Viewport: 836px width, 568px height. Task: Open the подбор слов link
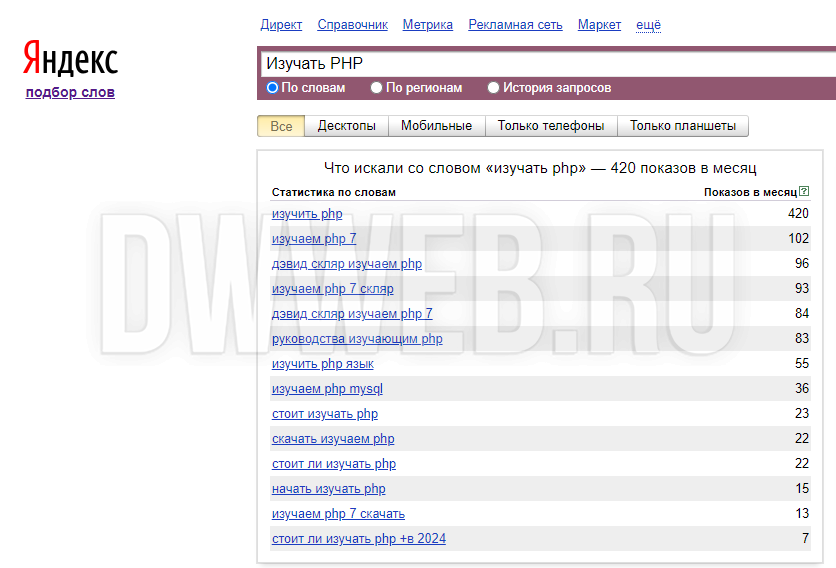coord(70,92)
